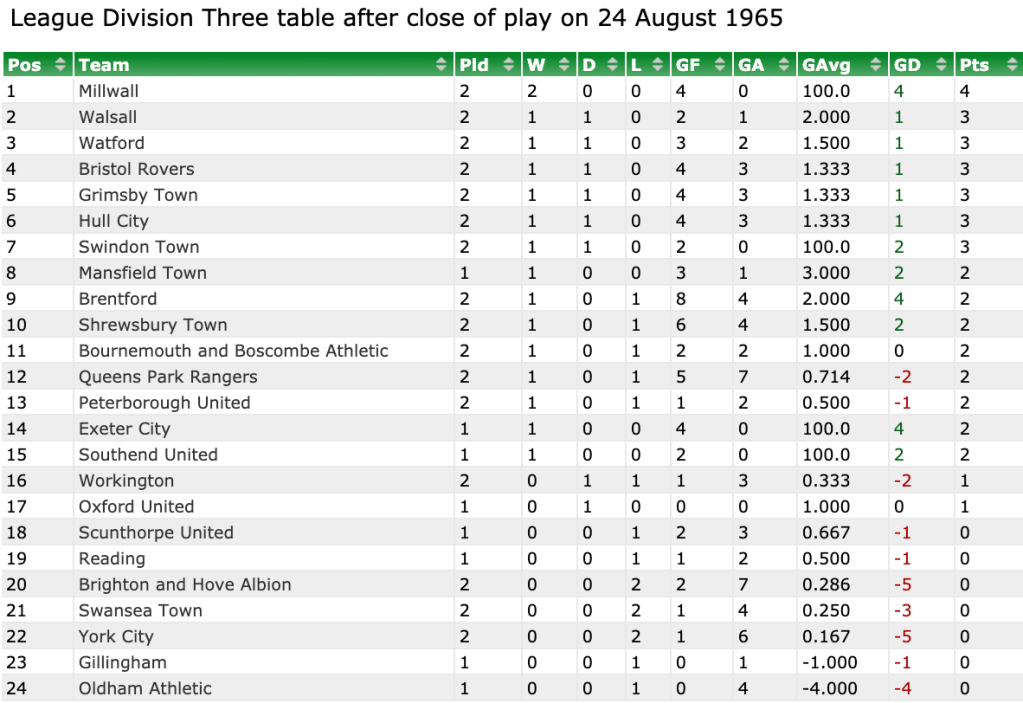Click the sort arrows in GD column
Image resolution: width=1023 pixels, height=703 pixels.
click(x=941, y=65)
